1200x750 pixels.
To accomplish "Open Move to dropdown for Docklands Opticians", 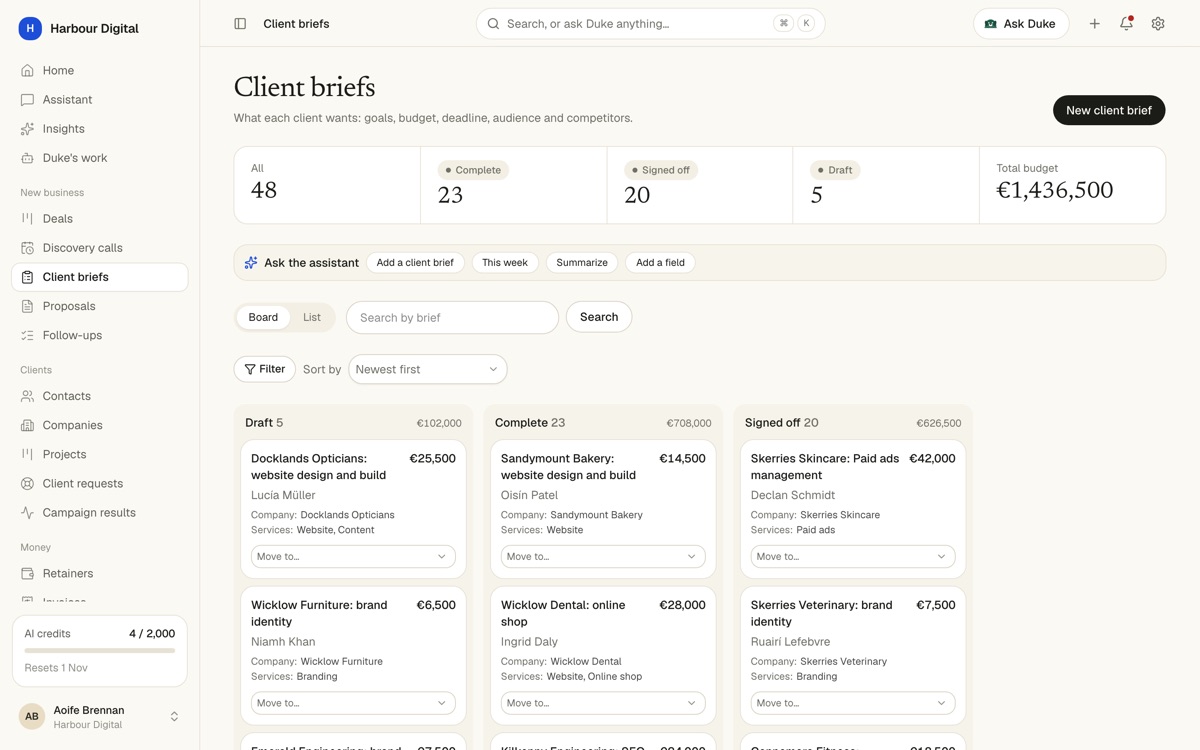I will coord(353,556).
